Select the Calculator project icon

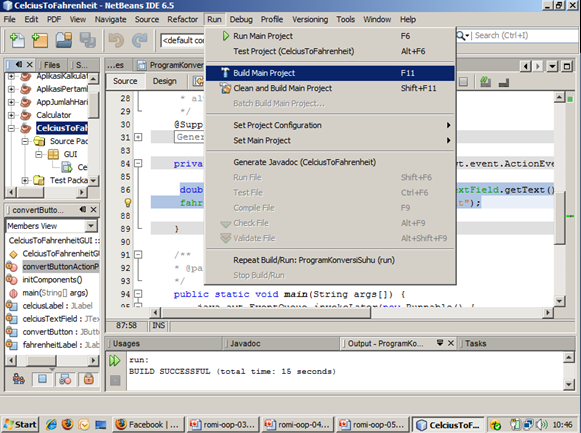tap(26, 115)
